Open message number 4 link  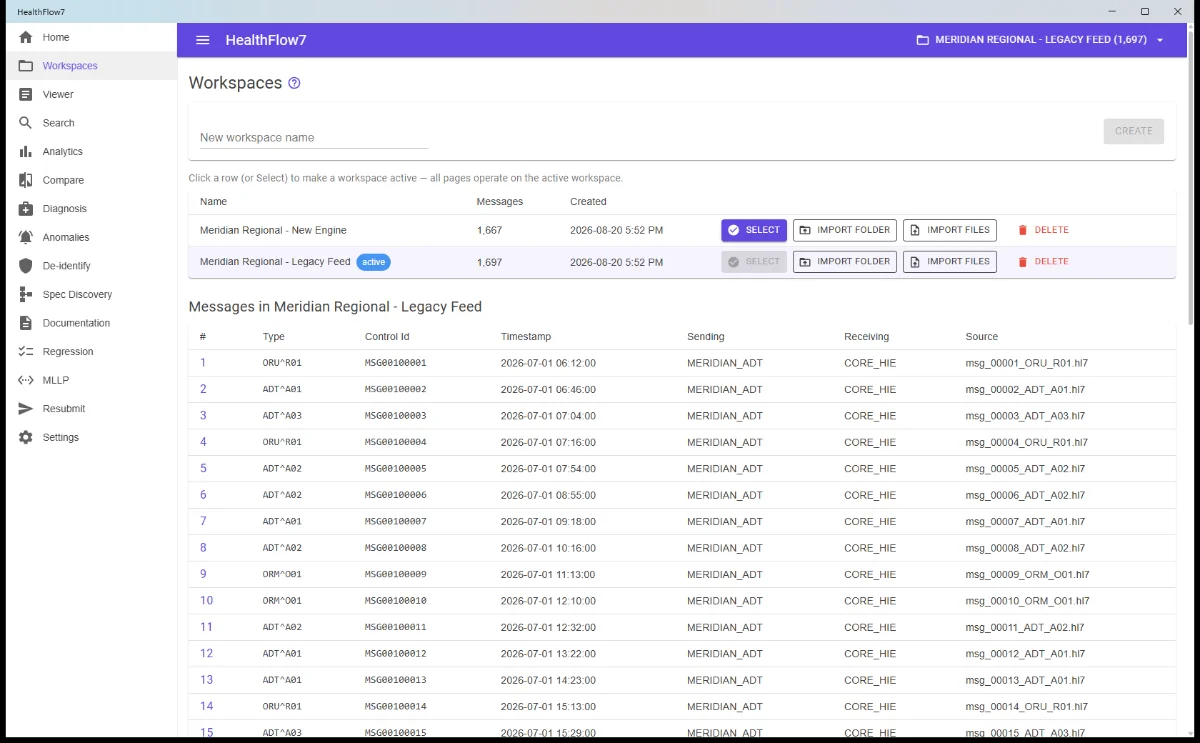coord(203,442)
